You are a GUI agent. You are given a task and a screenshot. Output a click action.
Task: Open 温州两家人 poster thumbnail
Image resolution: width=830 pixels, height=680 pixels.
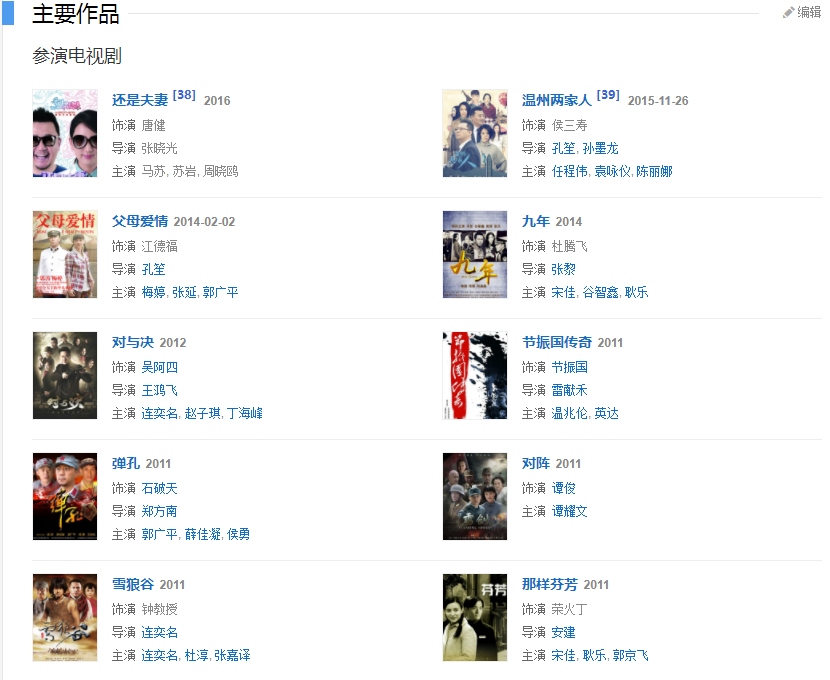(x=475, y=133)
